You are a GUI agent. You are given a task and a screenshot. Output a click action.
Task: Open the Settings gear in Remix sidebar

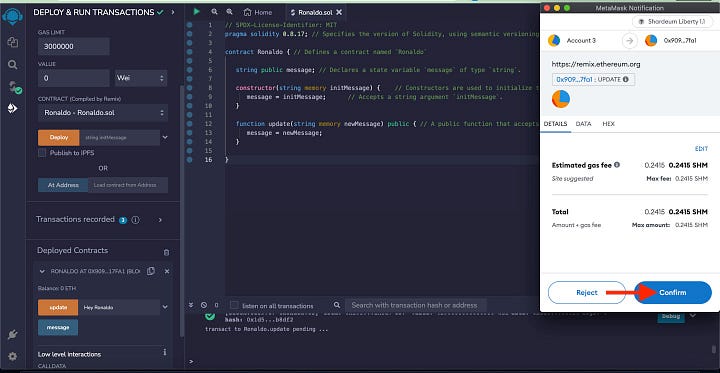(12, 356)
